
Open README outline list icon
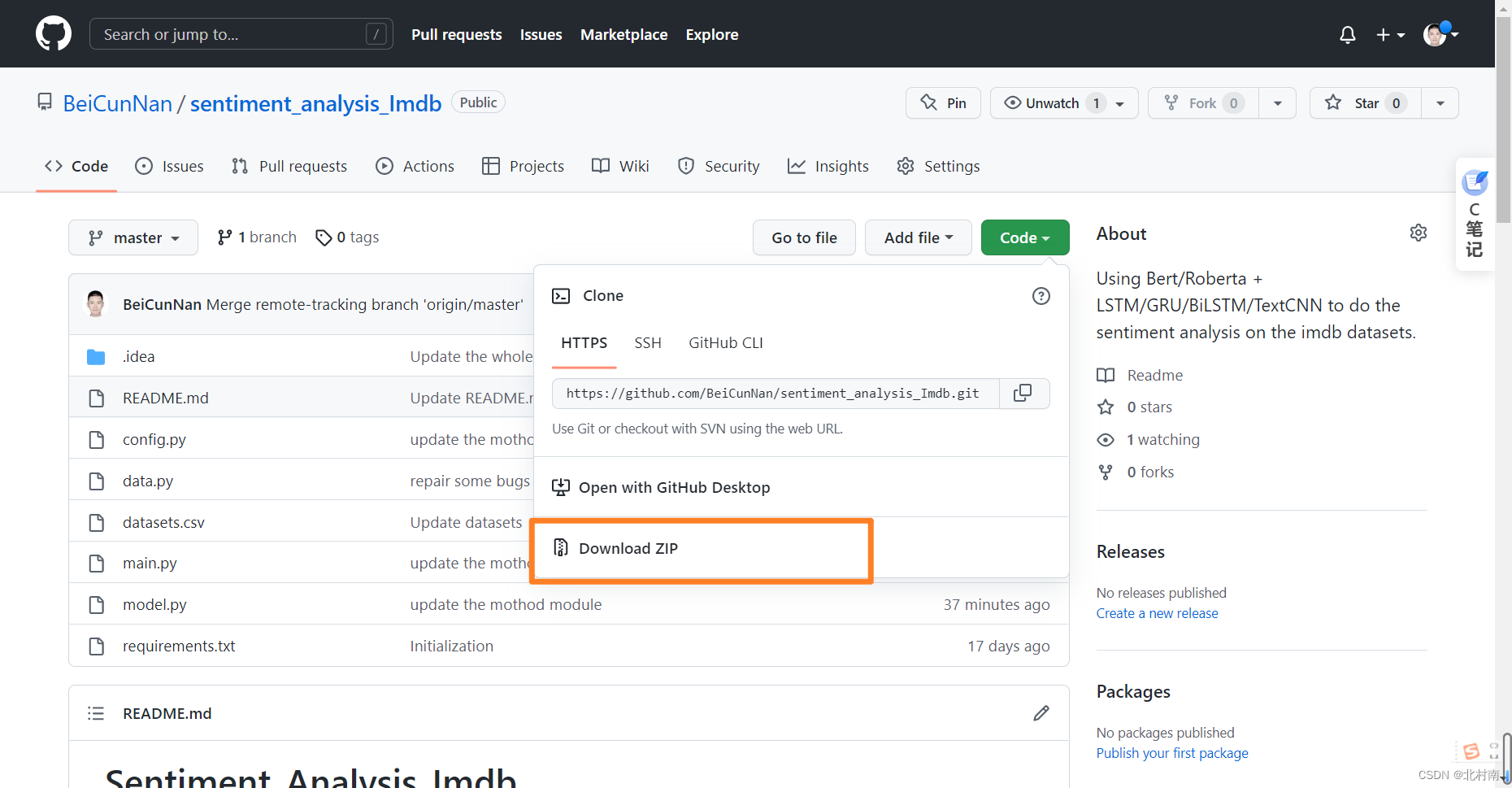(96, 713)
